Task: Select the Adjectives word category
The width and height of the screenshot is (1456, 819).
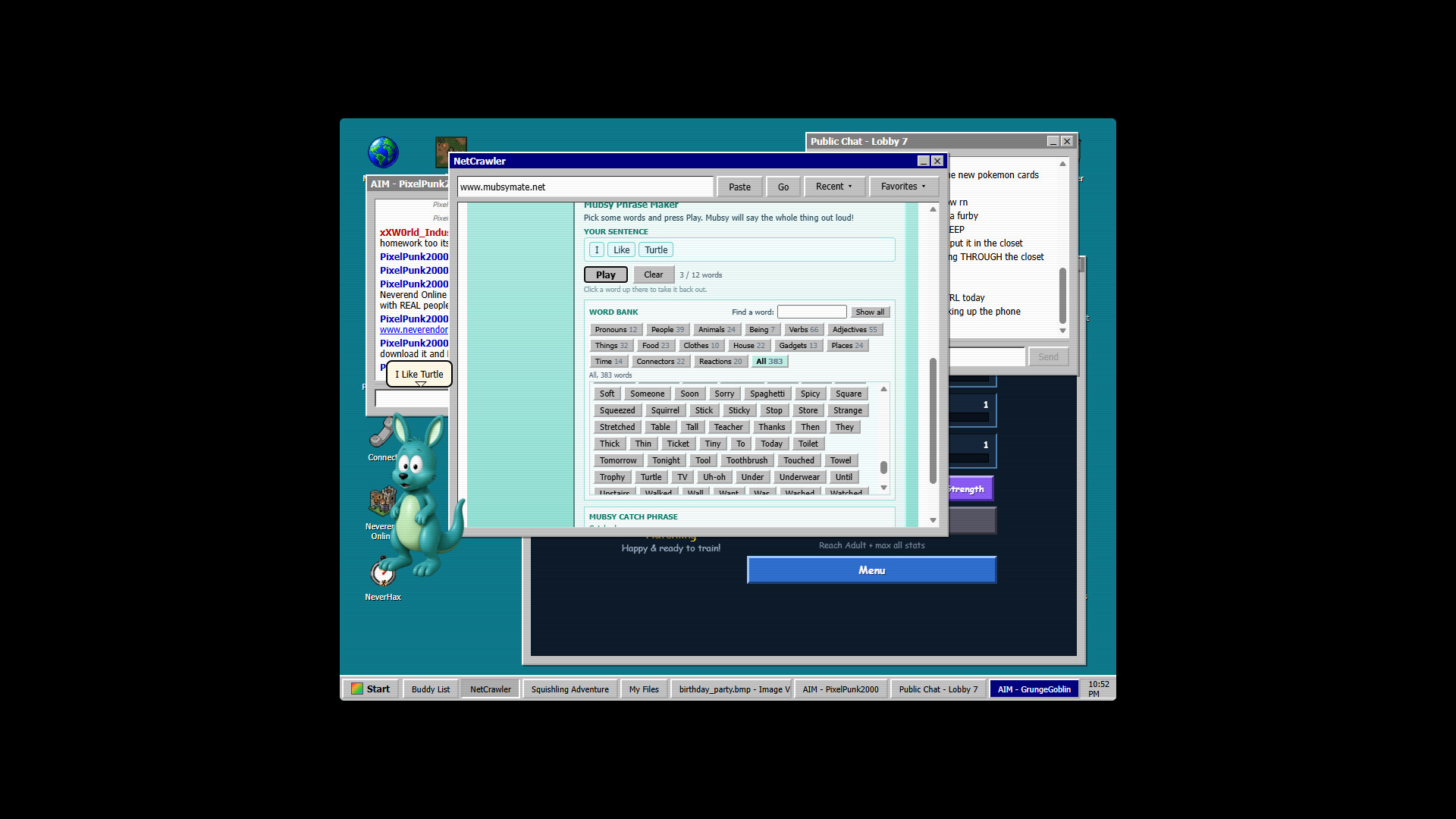Action: (x=854, y=329)
